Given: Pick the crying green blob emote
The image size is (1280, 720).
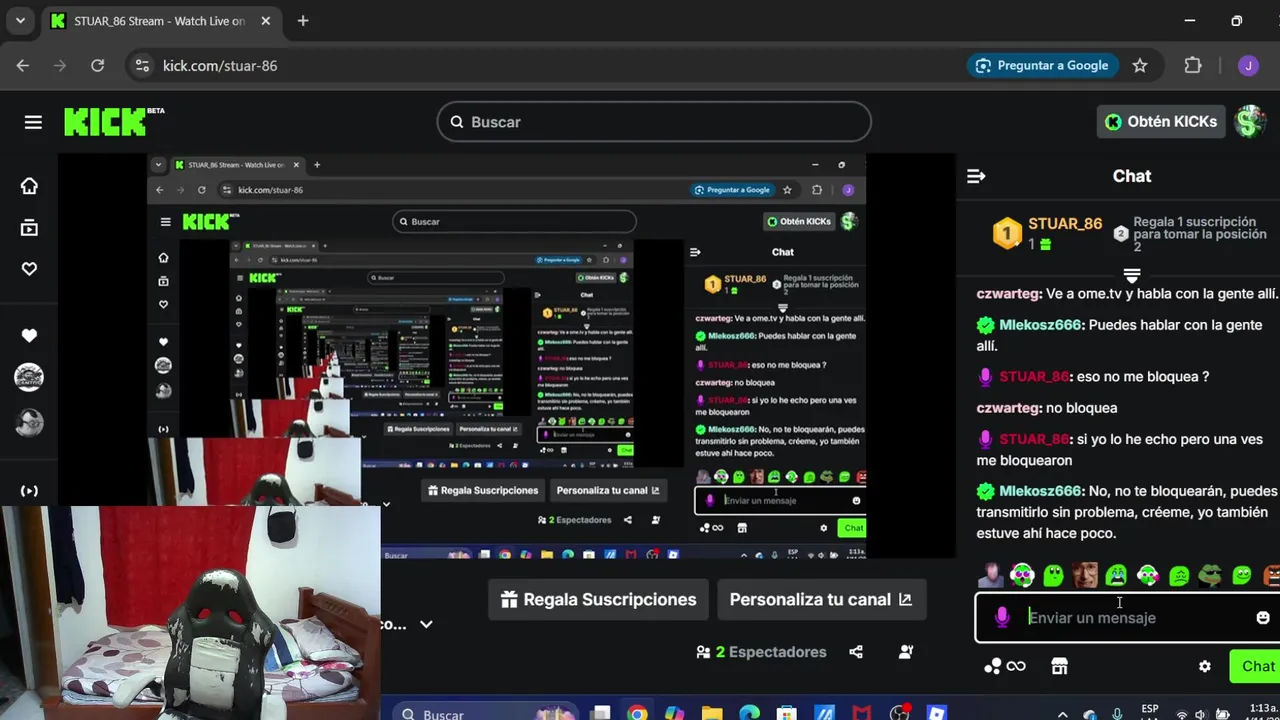Looking at the screenshot, I should coord(1116,575).
